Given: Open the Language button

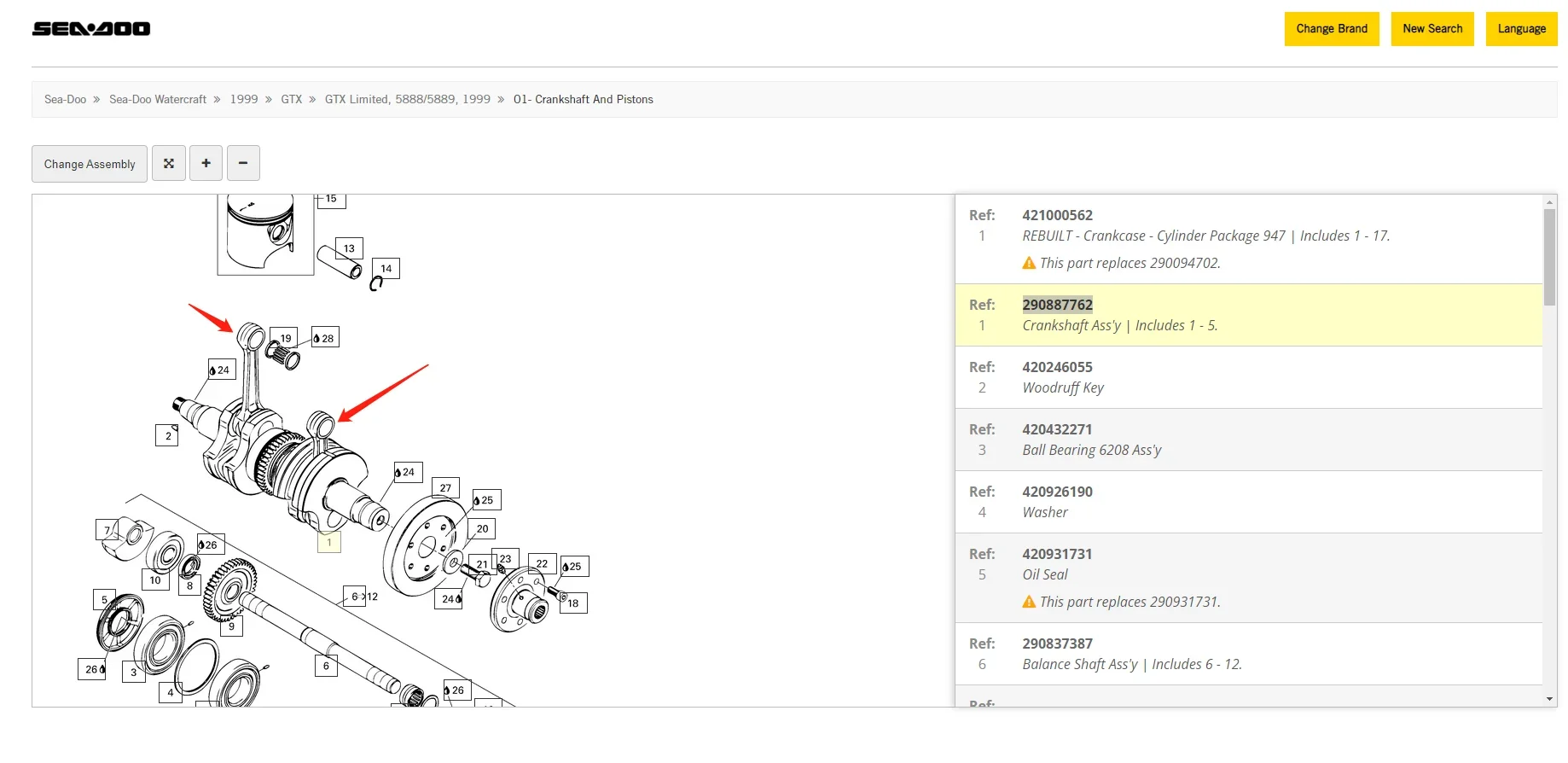Looking at the screenshot, I should (x=1522, y=29).
